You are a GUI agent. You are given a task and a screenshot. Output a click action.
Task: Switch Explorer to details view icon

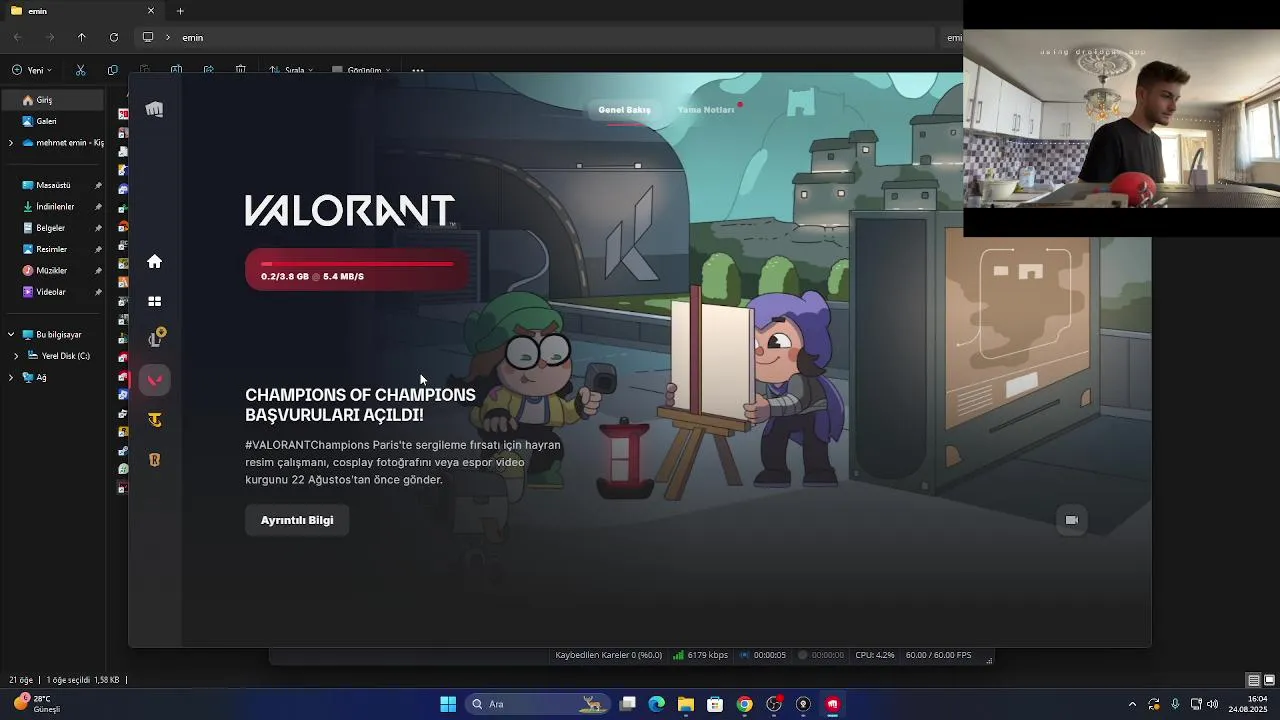pyautogui.click(x=1253, y=680)
